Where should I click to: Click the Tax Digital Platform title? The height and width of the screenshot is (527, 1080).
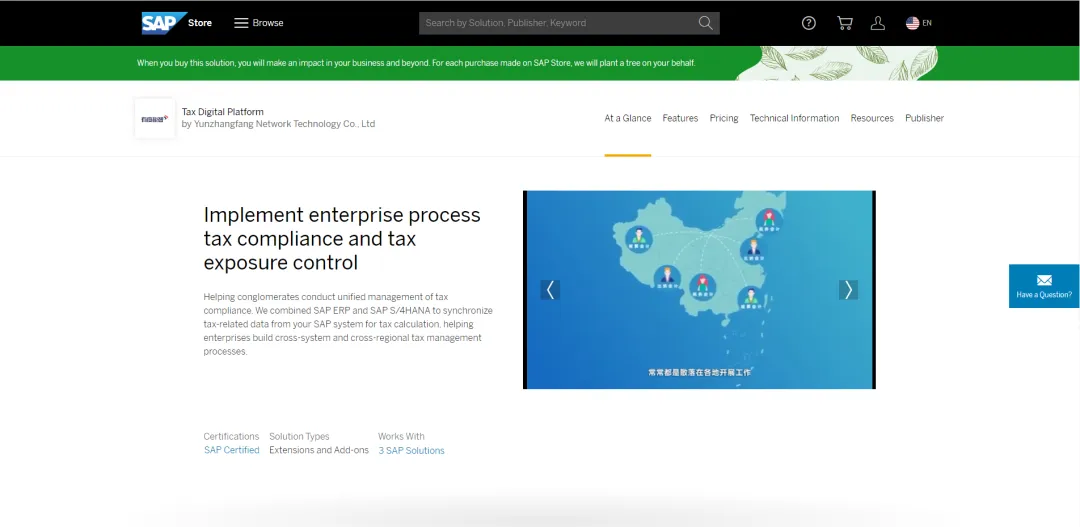(222, 112)
